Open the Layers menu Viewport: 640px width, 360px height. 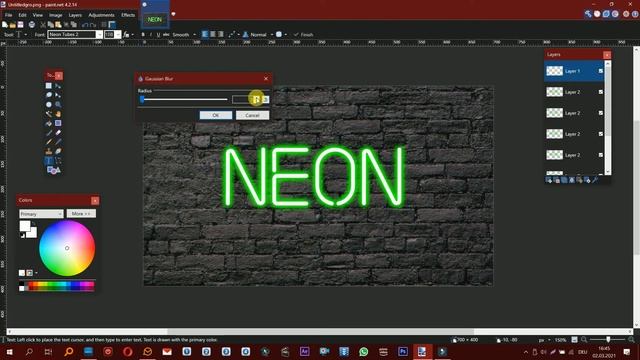(x=75, y=15)
